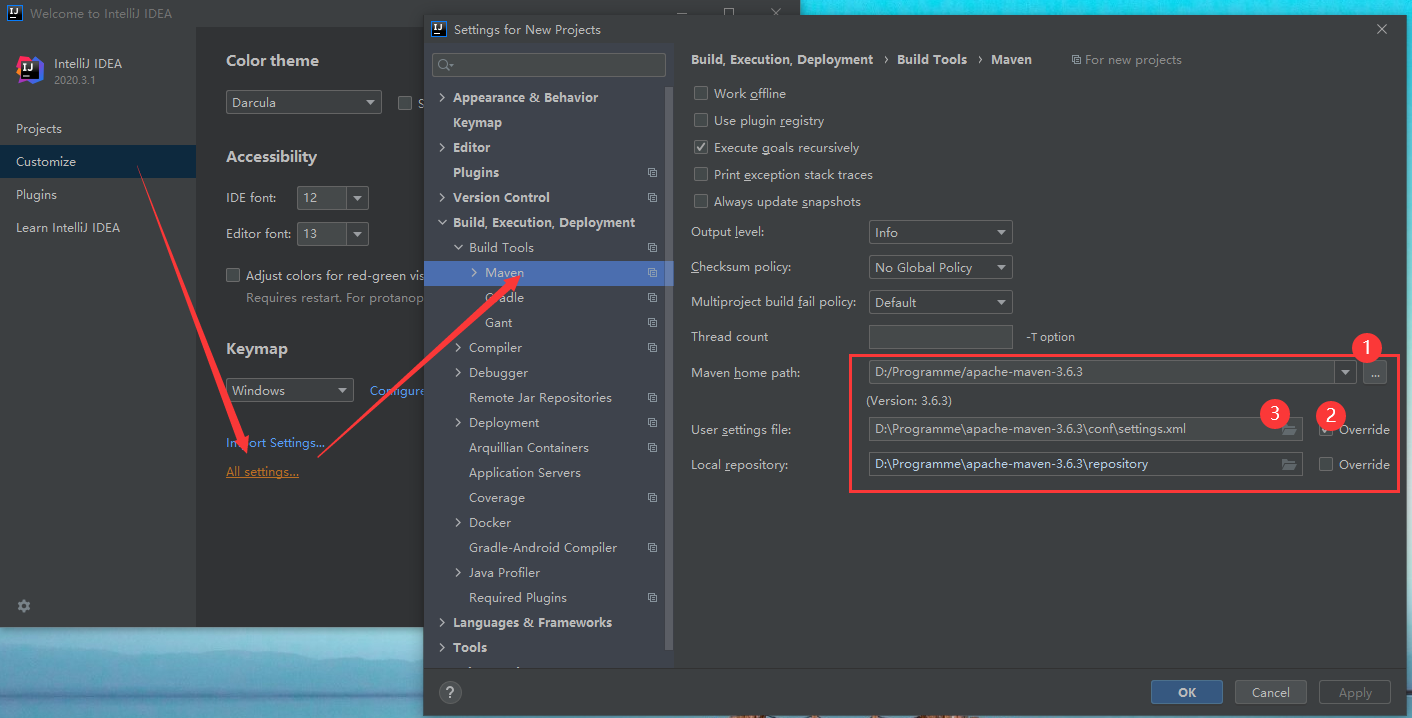Click the Settings dialog title bar IntelliJ icon
1412x718 pixels.
(438, 29)
